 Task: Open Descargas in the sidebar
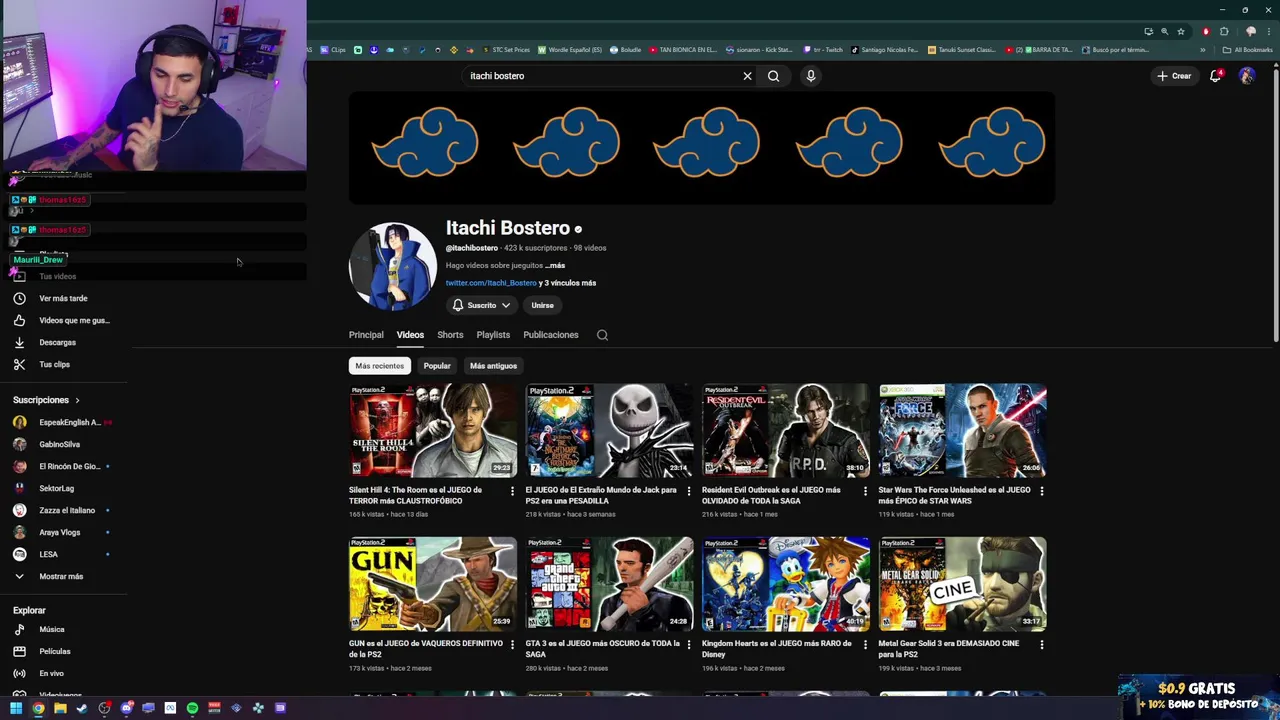point(45,342)
